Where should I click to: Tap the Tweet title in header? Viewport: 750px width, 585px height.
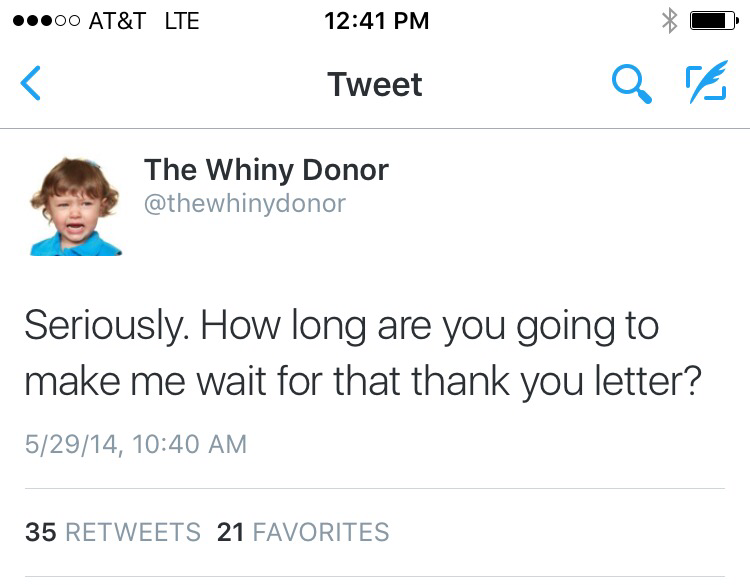375,85
